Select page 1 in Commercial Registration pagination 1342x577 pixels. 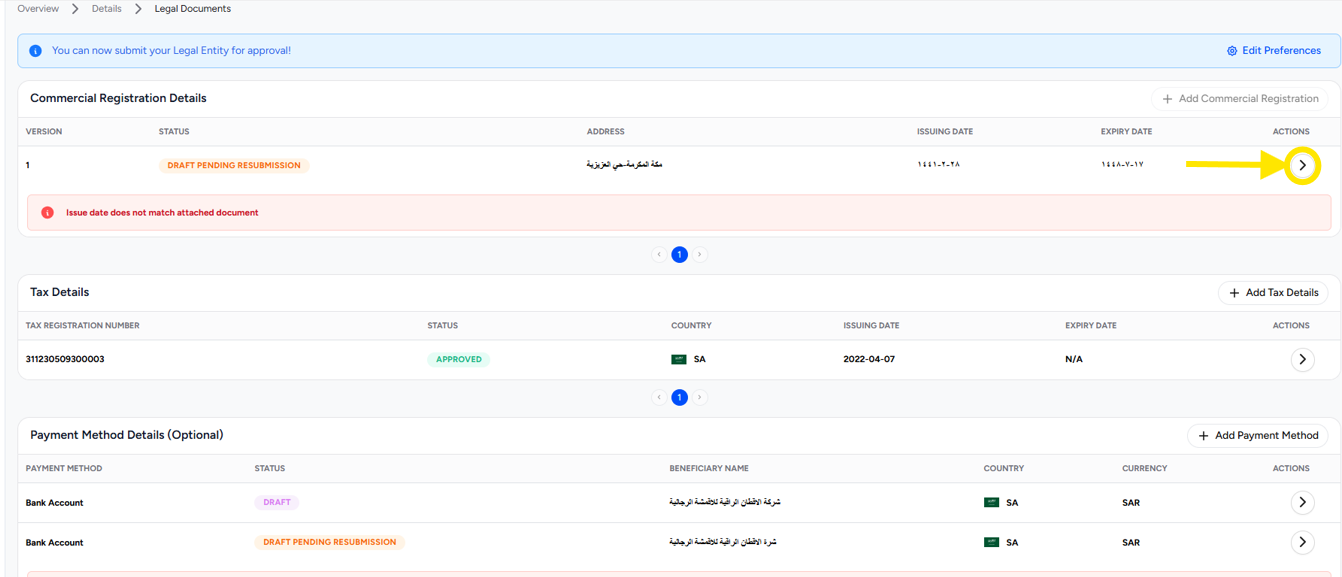679,255
